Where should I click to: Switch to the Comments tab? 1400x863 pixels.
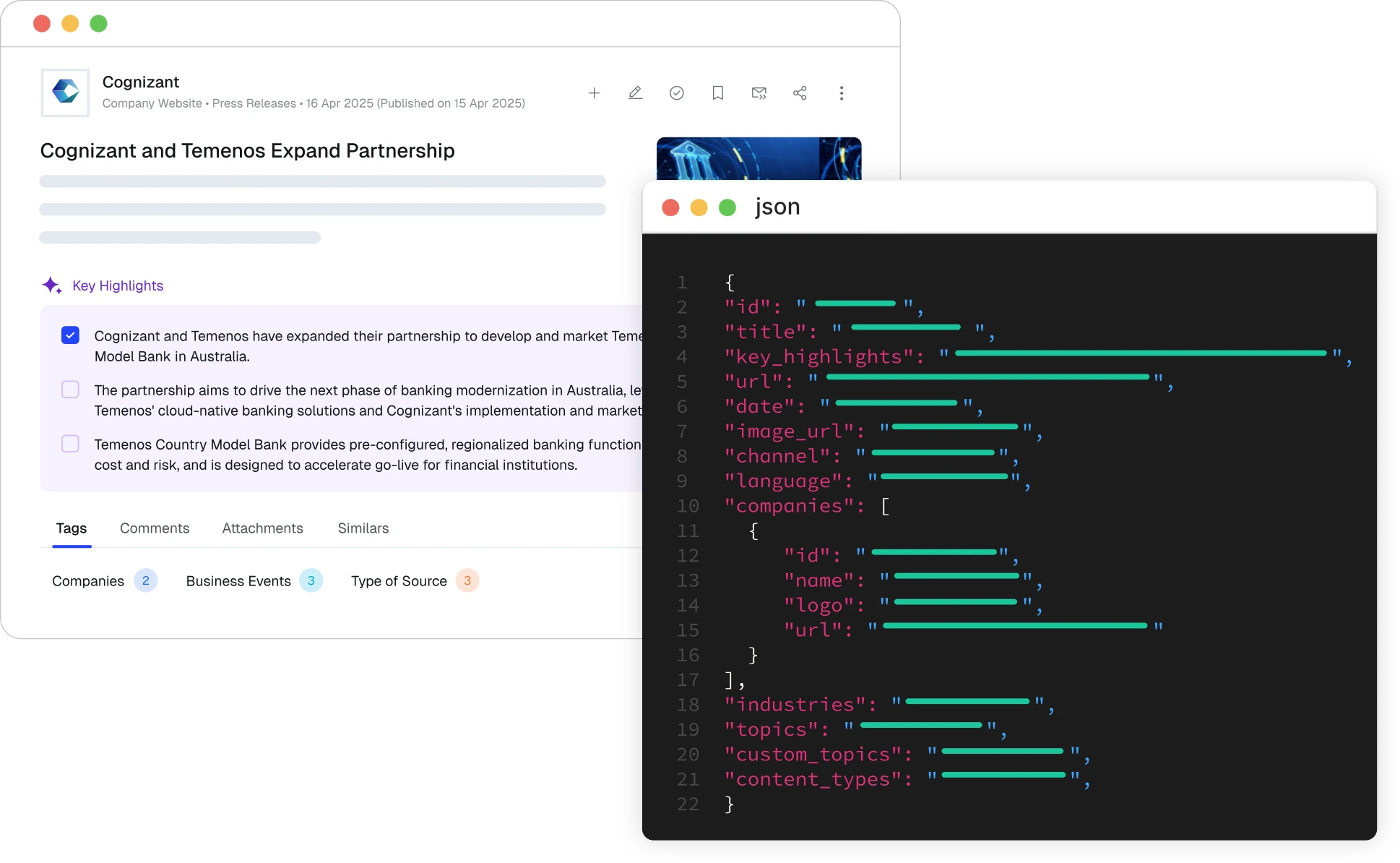(155, 528)
